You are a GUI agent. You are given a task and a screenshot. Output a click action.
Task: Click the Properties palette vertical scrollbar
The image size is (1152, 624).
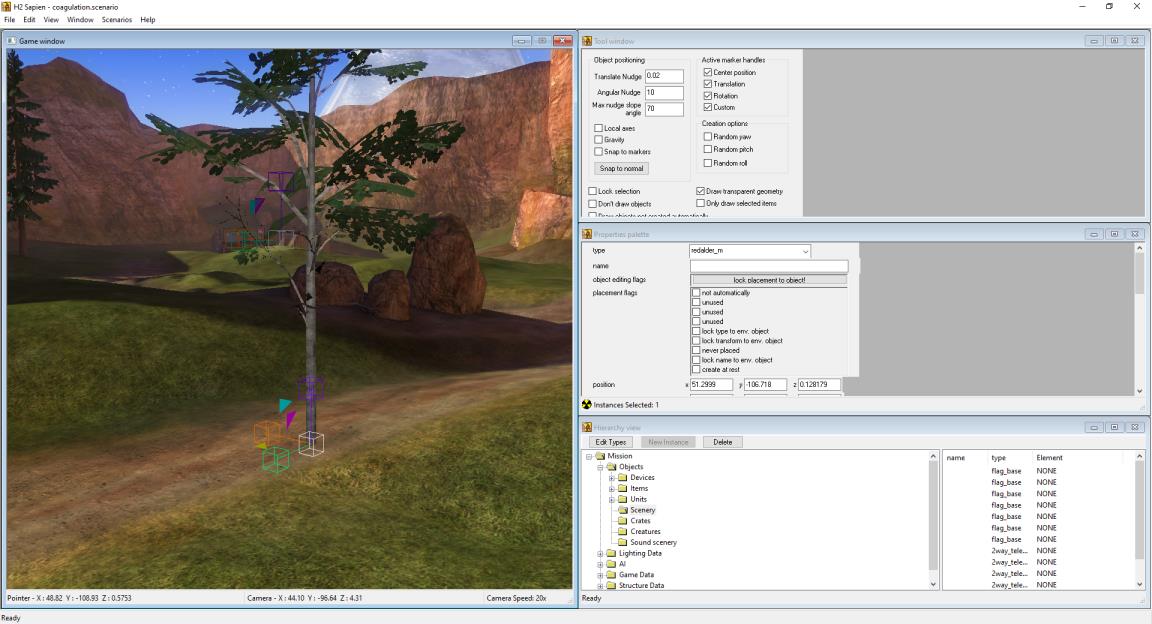pyautogui.click(x=1140, y=320)
